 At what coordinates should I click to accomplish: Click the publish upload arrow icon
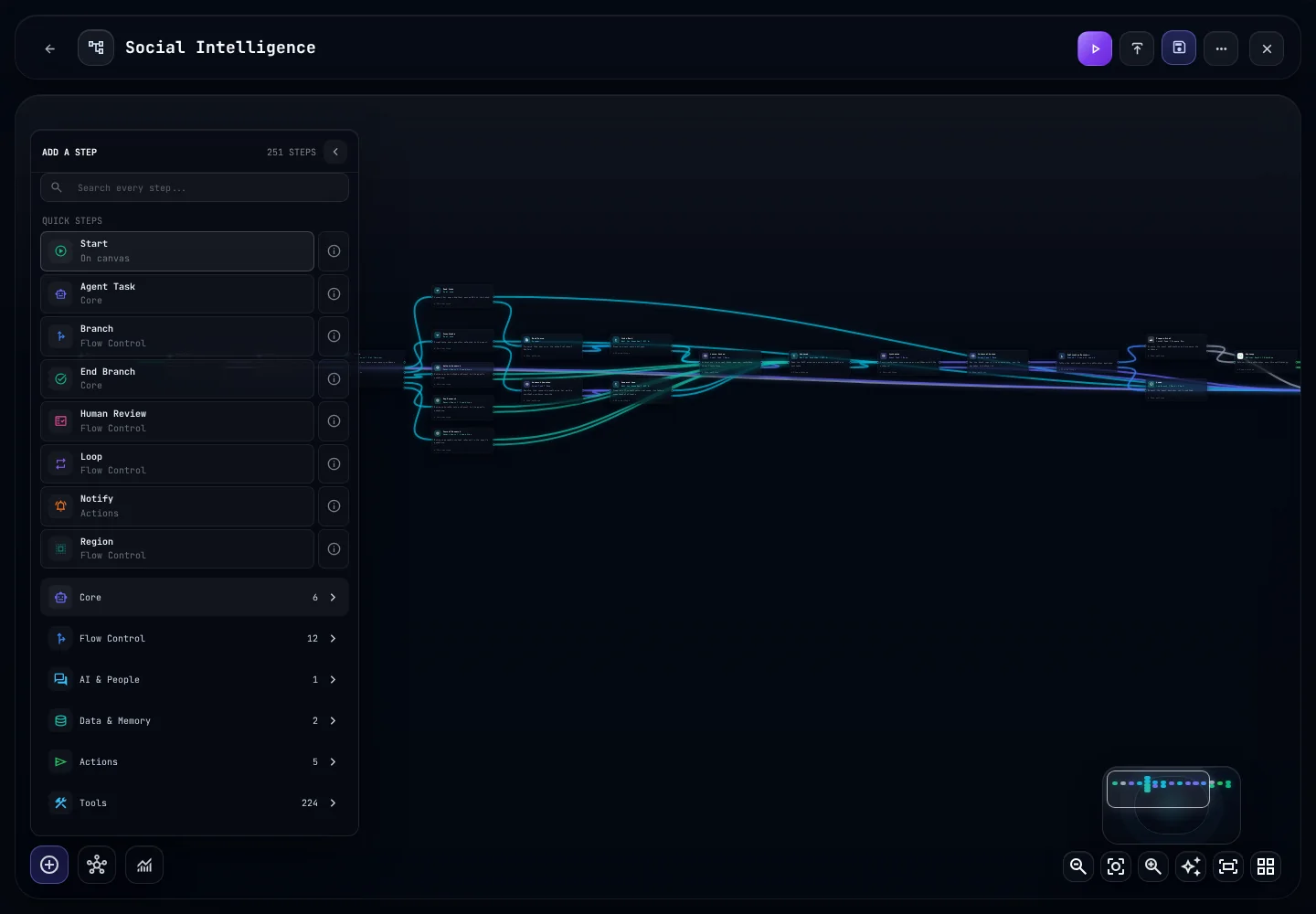pyautogui.click(x=1137, y=48)
